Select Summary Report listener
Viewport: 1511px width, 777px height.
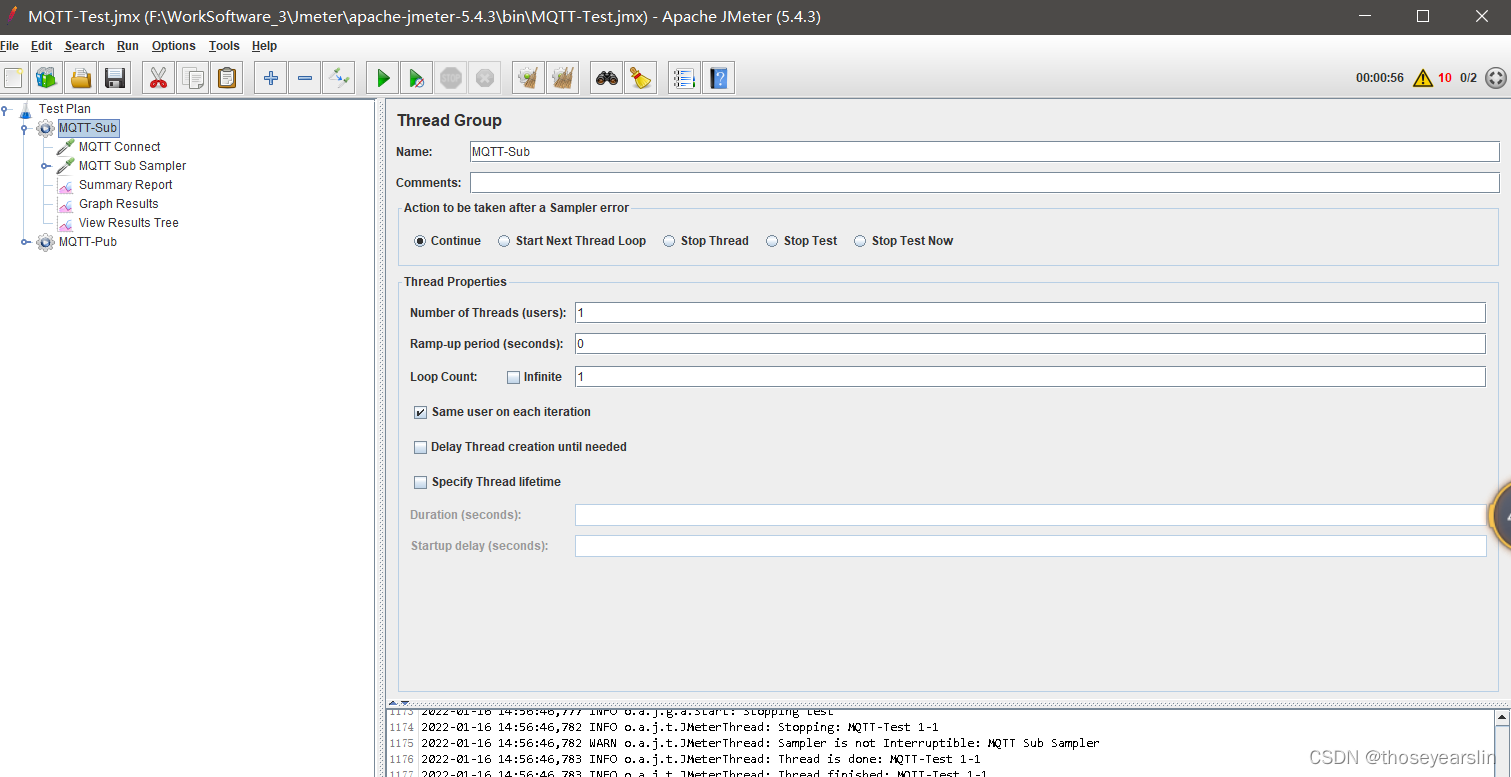(x=125, y=185)
